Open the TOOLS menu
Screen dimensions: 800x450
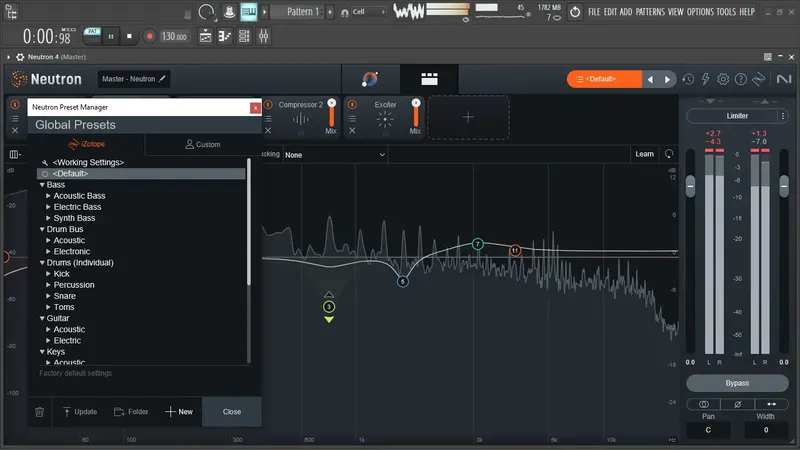[726, 12]
